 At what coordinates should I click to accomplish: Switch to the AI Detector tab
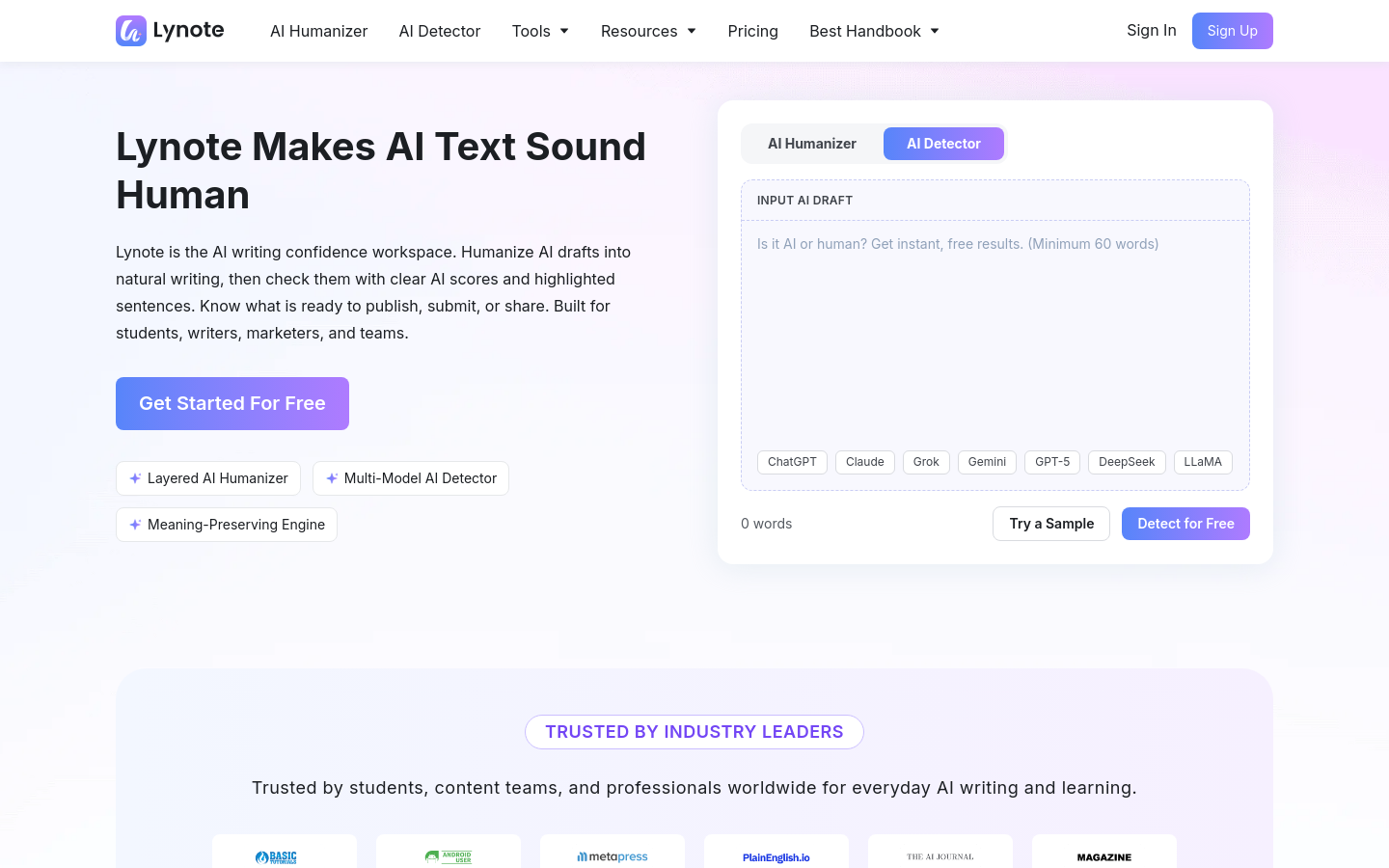(943, 144)
